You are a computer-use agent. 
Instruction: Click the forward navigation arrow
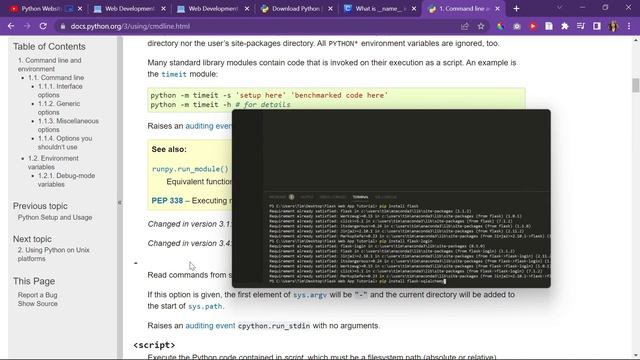point(27,26)
